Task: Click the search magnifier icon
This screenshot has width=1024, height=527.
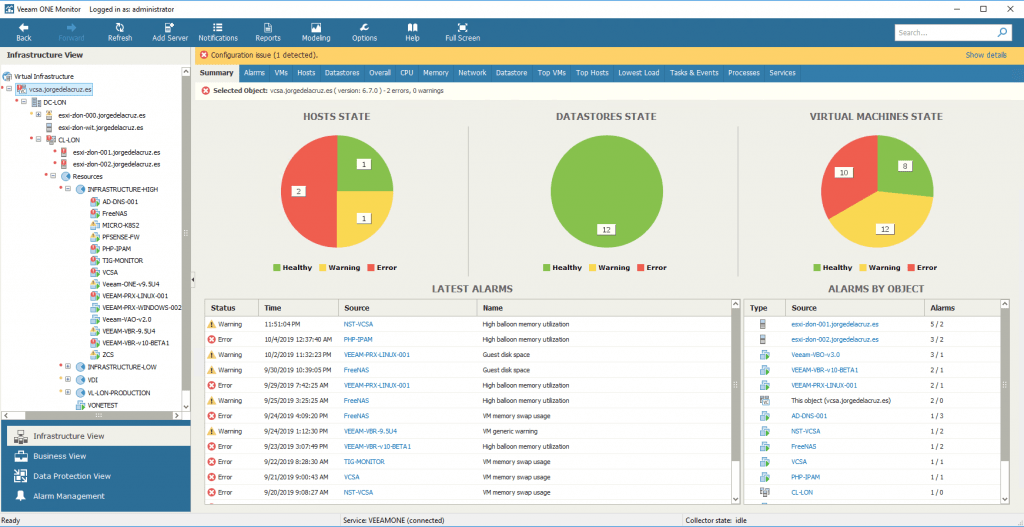Action: click(1002, 33)
